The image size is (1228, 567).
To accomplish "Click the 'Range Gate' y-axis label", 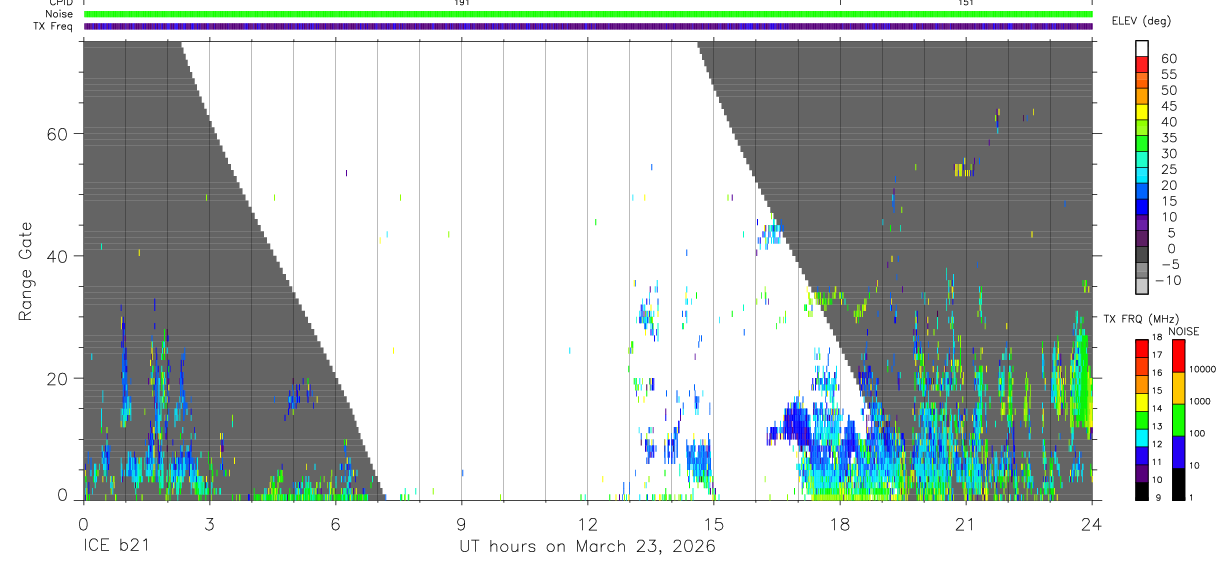I will [25, 271].
